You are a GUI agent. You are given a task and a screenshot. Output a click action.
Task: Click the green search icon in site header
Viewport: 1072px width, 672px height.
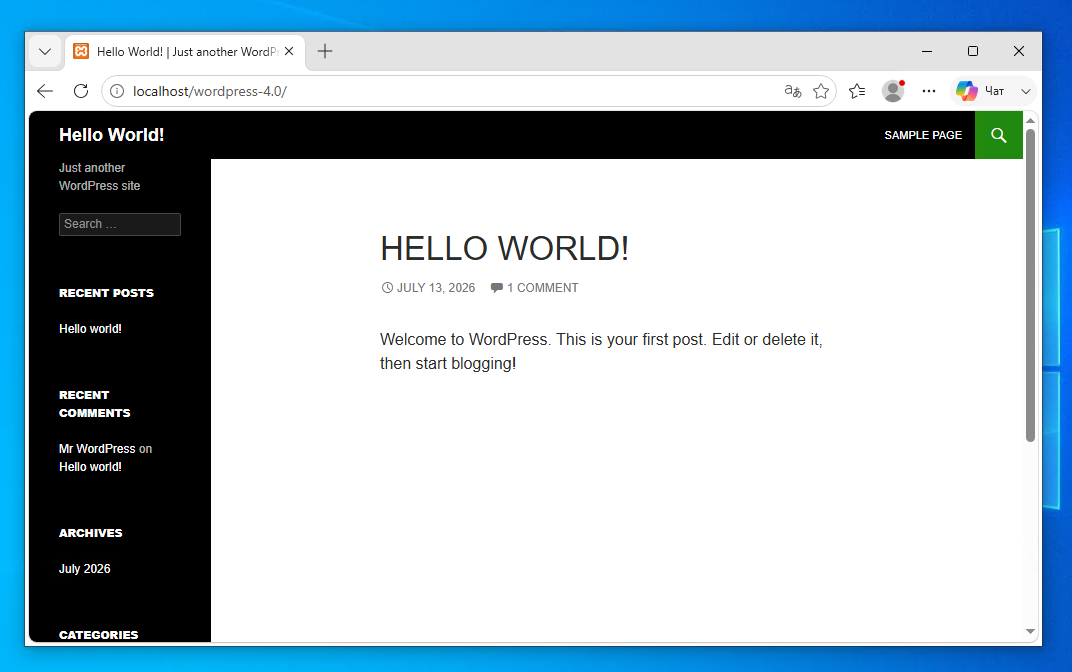pos(998,135)
